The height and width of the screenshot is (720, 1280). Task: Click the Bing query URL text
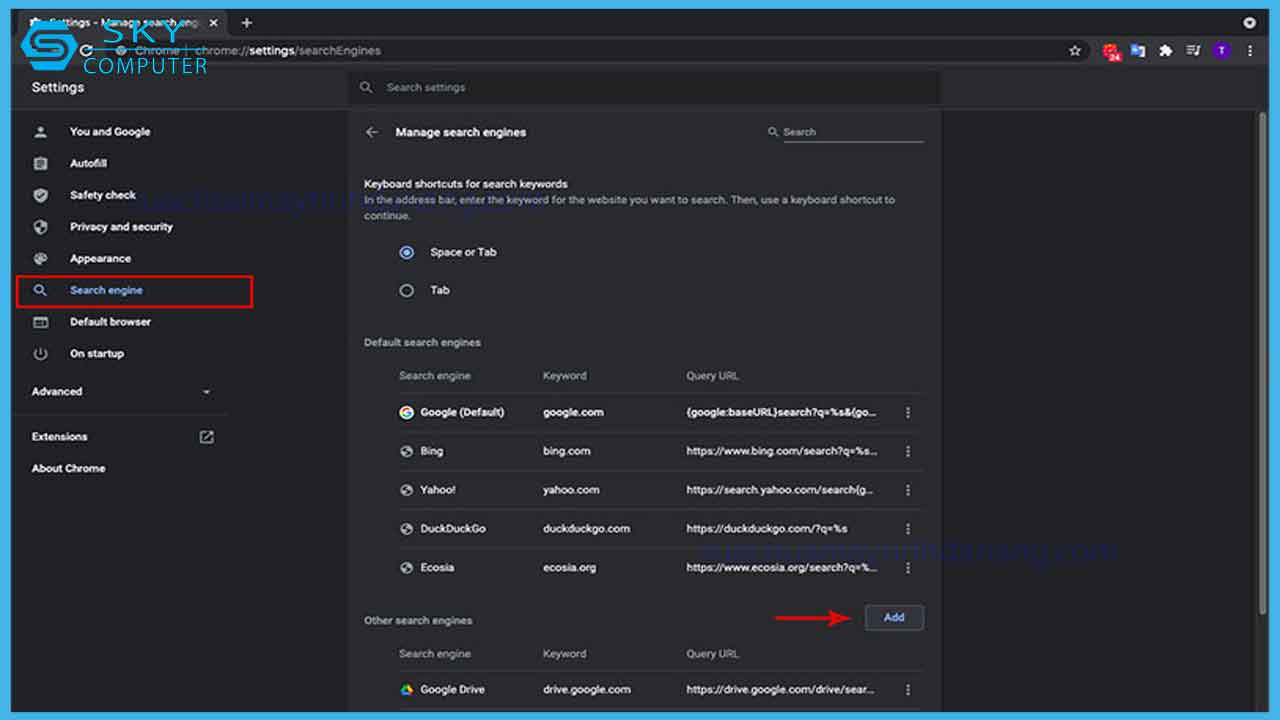coord(782,451)
